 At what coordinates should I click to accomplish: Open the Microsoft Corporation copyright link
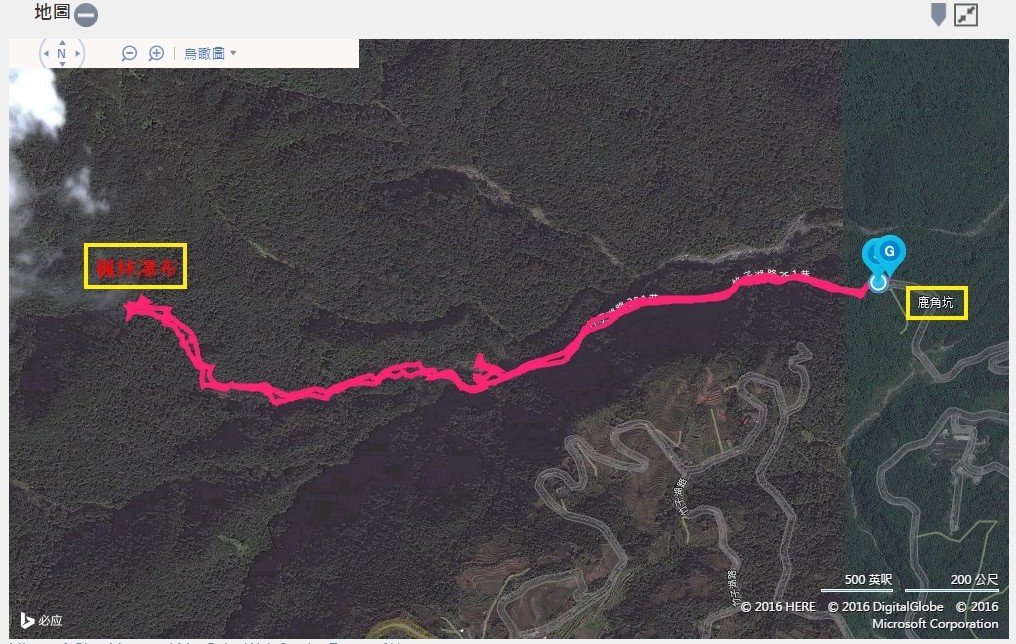934,624
